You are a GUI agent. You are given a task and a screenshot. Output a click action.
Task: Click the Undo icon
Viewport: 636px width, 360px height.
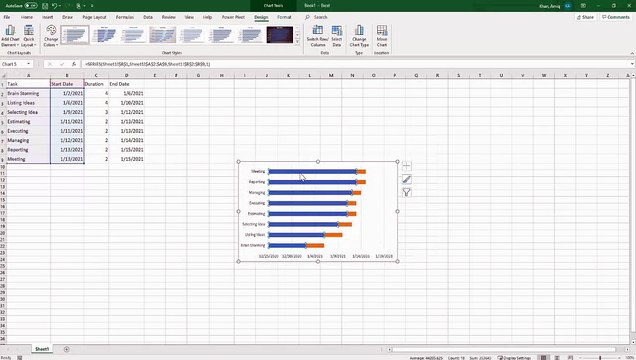[x=54, y=6]
